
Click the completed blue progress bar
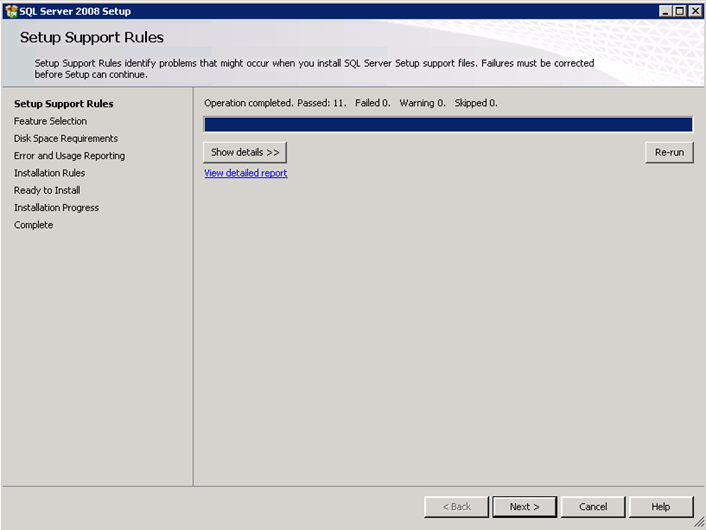click(448, 124)
